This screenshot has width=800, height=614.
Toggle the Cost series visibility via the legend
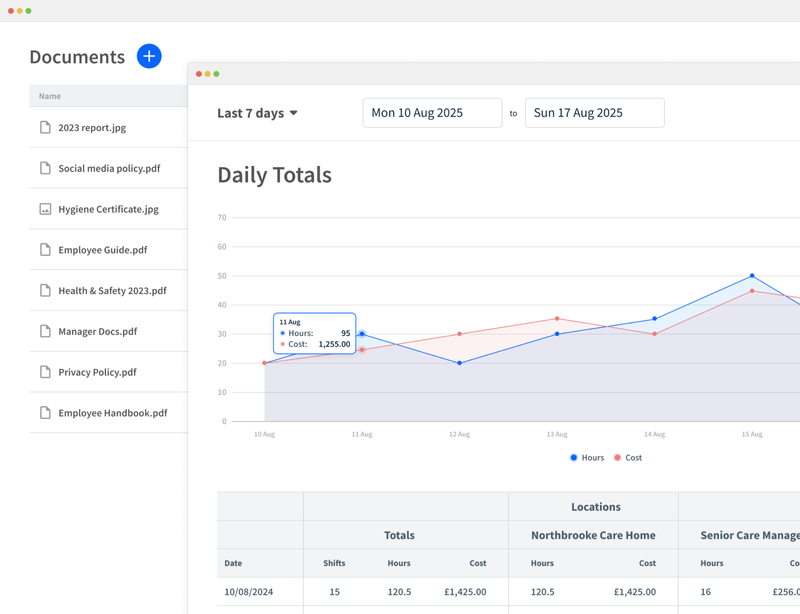(631, 457)
